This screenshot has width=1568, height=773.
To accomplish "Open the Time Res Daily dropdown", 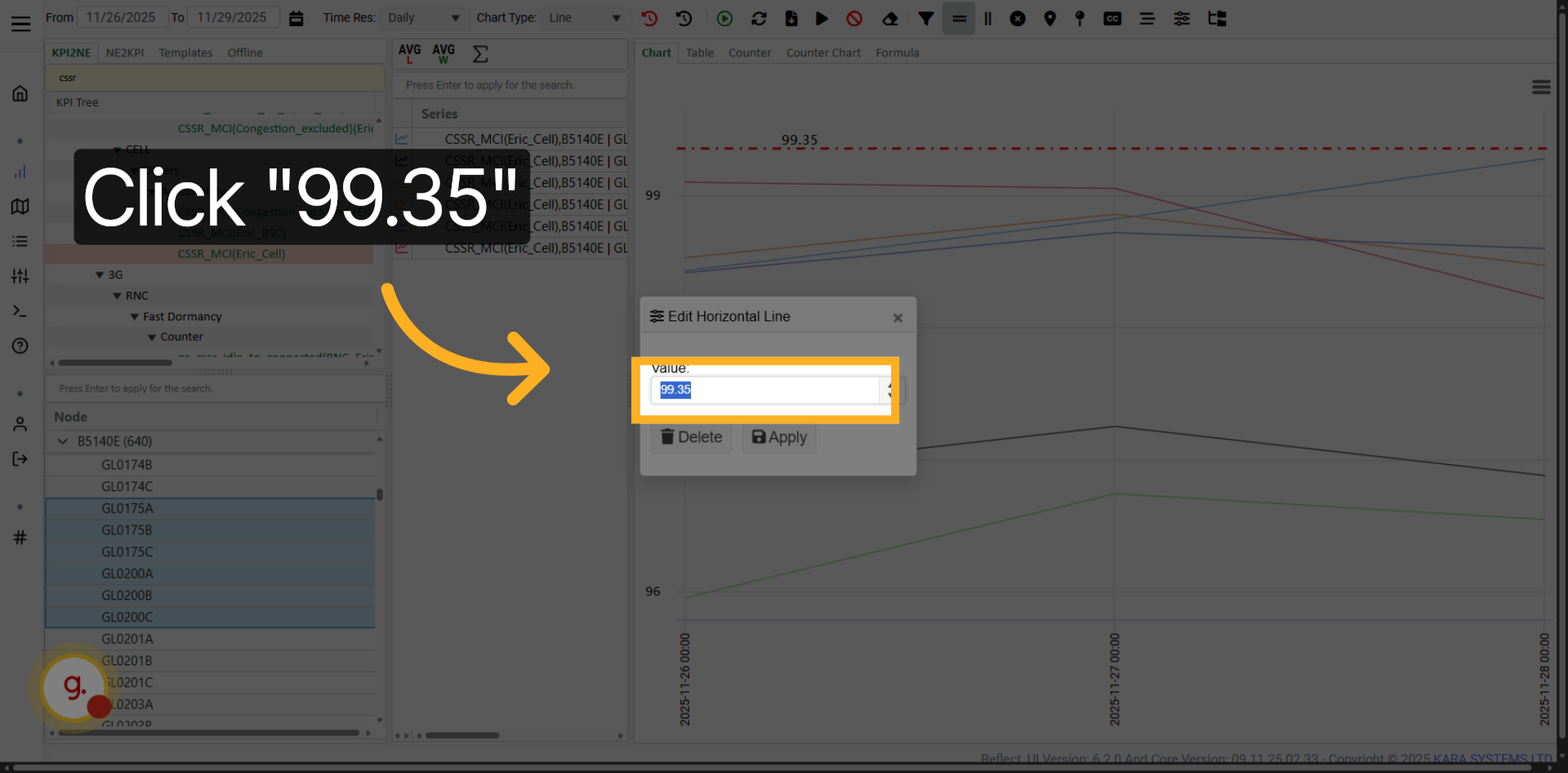I will point(424,18).
